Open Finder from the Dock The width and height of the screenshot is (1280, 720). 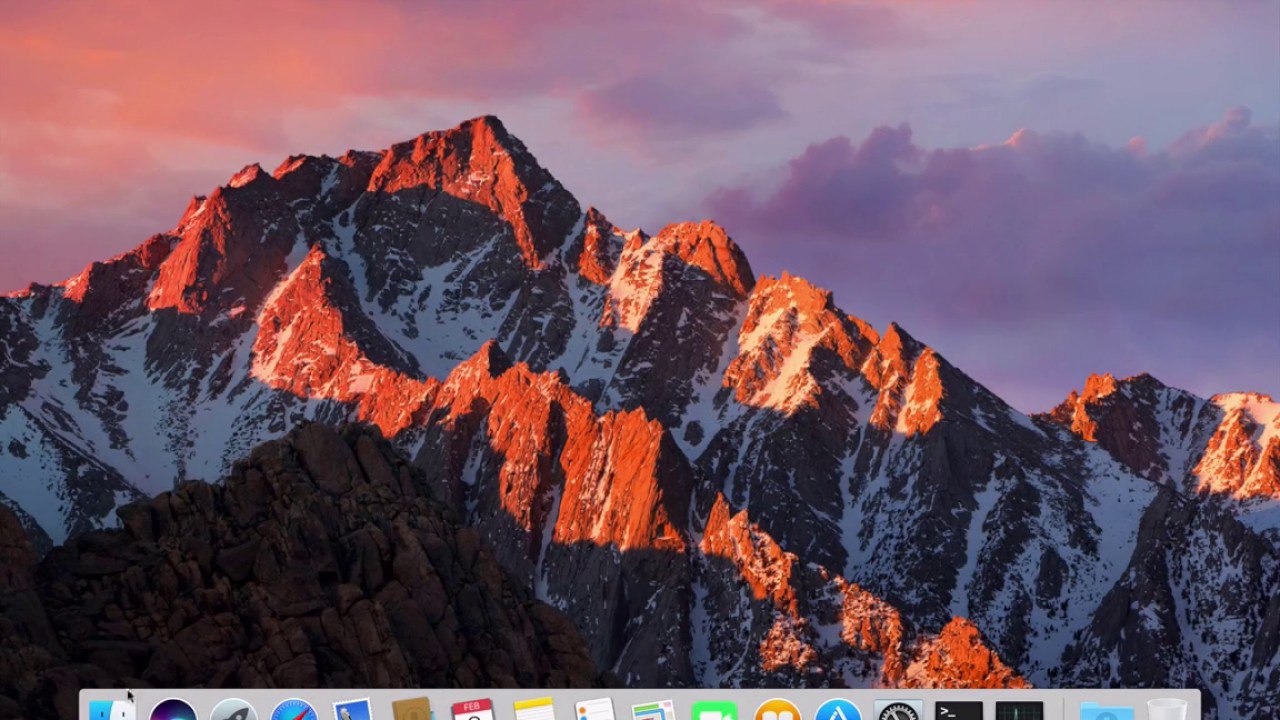click(112, 709)
